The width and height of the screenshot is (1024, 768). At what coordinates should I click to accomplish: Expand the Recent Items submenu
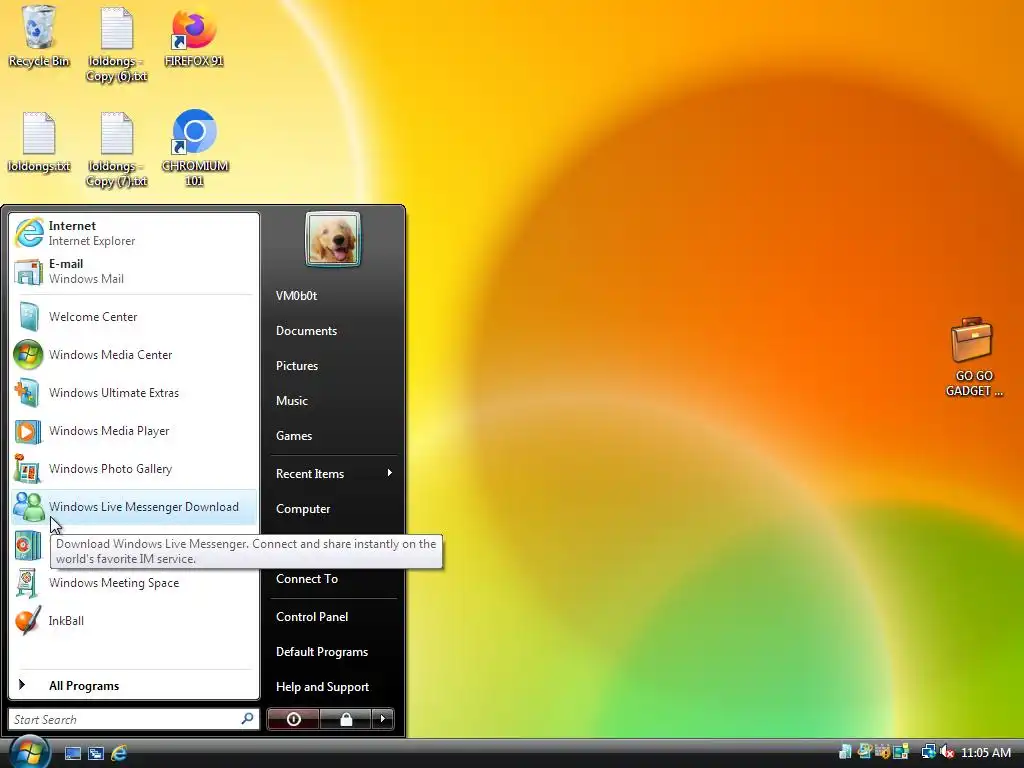[x=333, y=473]
